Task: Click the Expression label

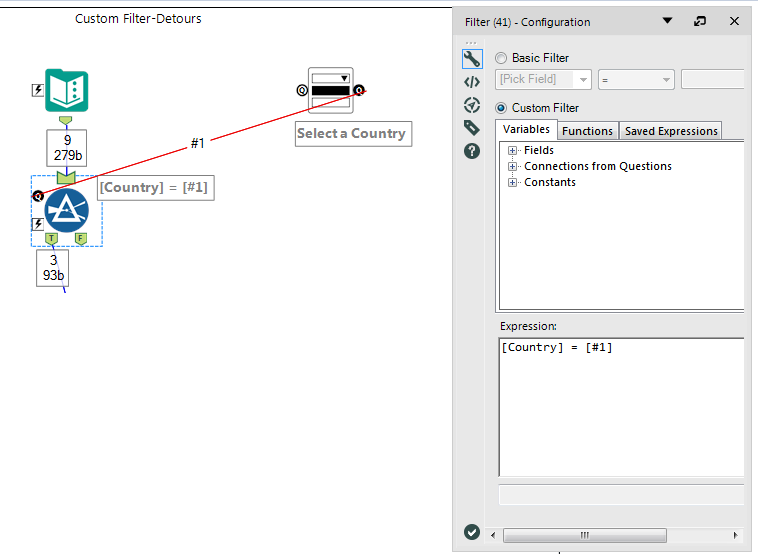Action: point(528,326)
